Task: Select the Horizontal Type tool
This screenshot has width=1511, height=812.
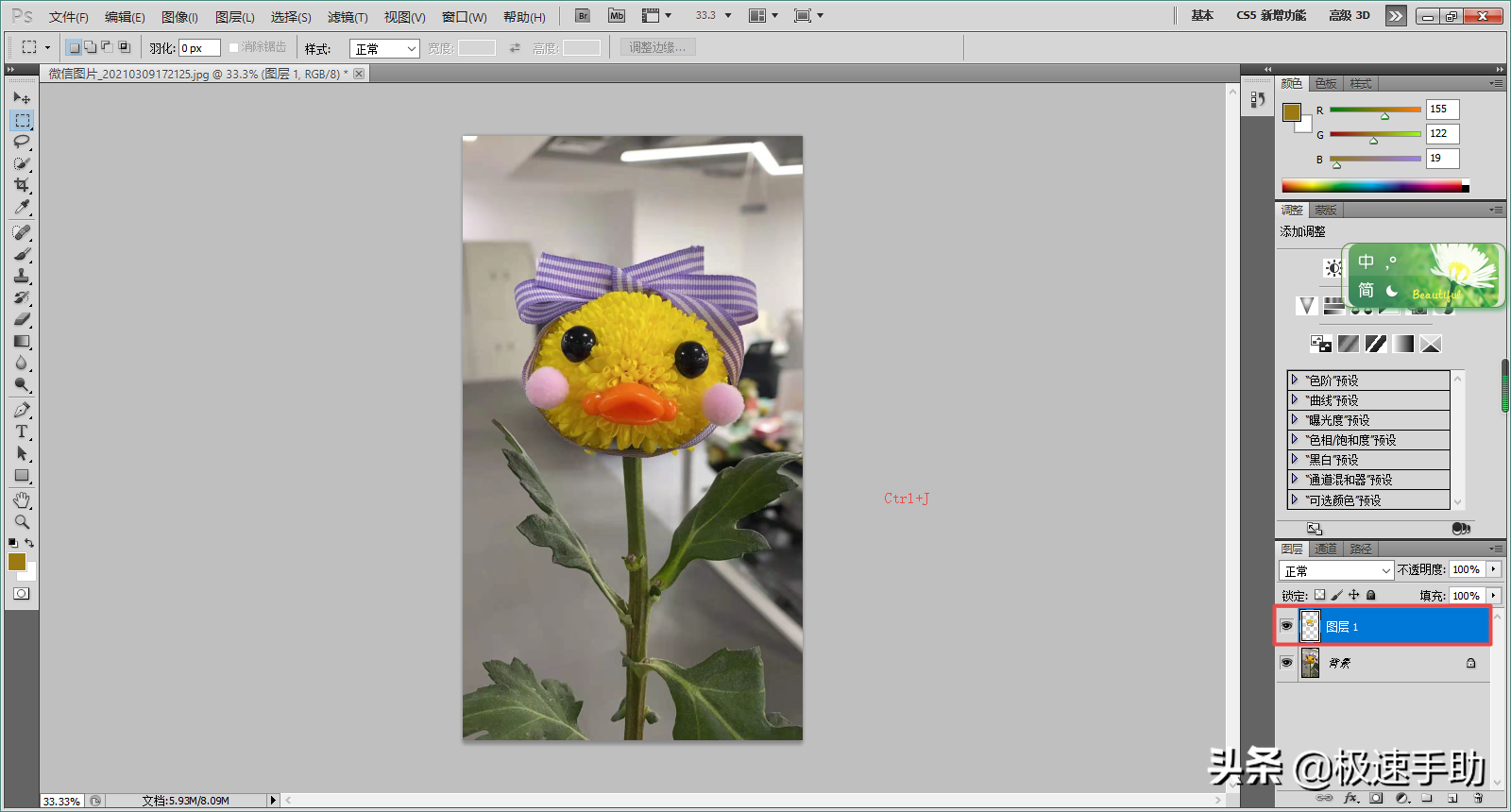Action: tap(22, 431)
